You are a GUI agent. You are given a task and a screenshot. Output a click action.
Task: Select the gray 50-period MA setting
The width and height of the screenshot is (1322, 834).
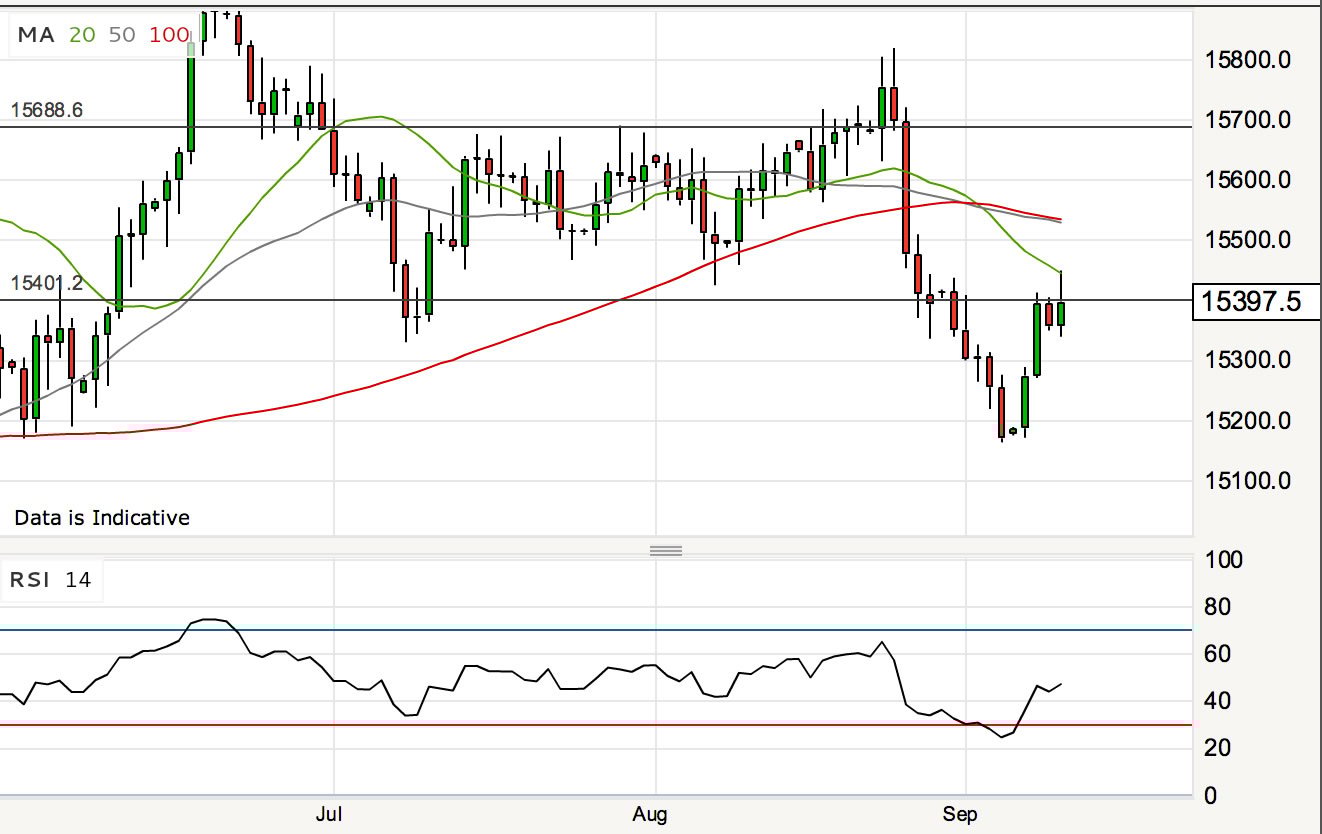pyautogui.click(x=122, y=35)
